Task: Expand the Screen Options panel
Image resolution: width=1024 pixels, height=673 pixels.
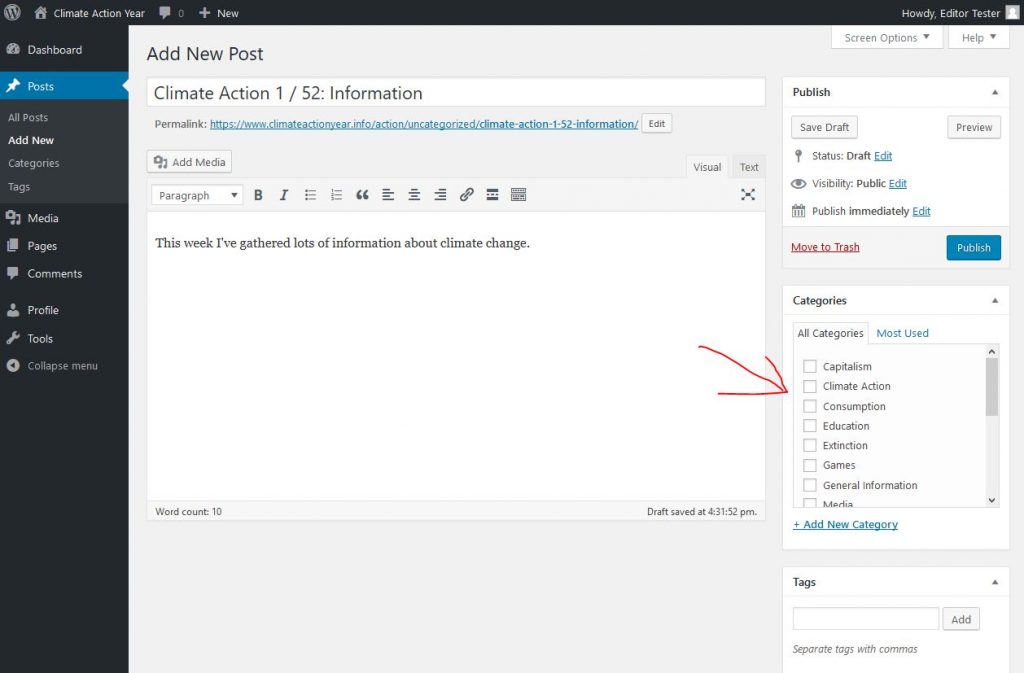Action: coord(886,38)
